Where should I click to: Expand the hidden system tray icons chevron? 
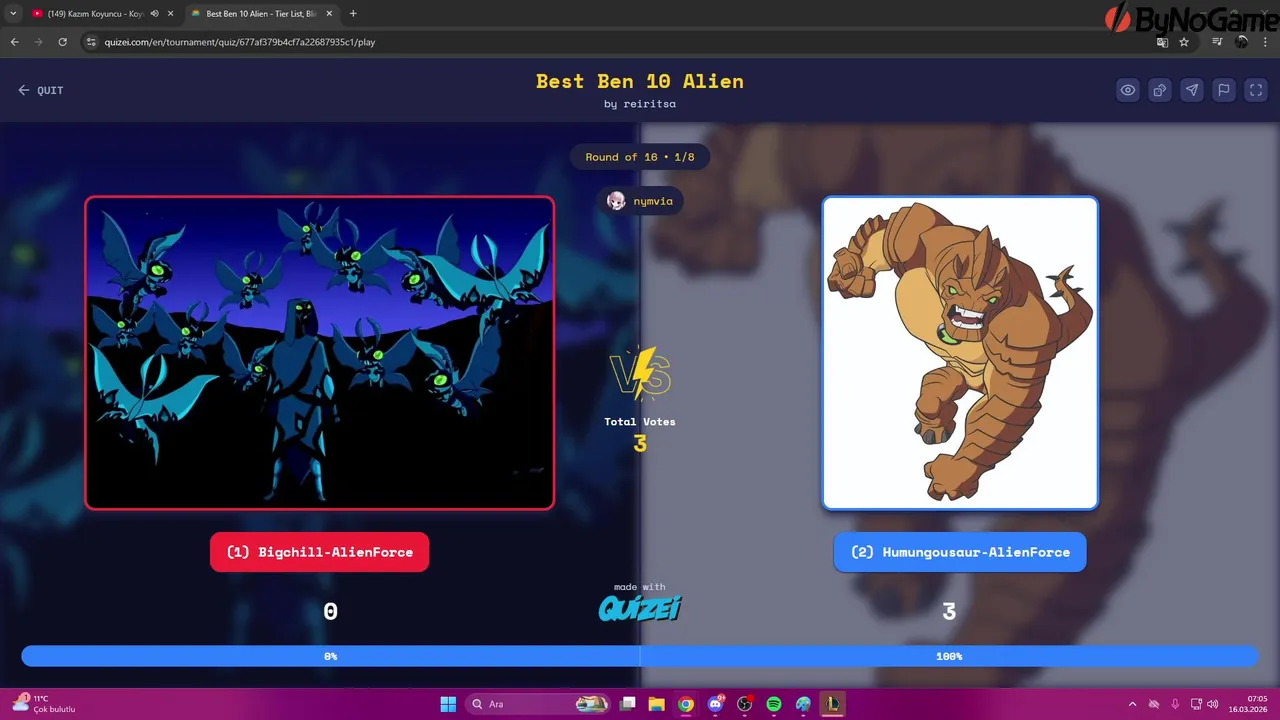click(1132, 704)
